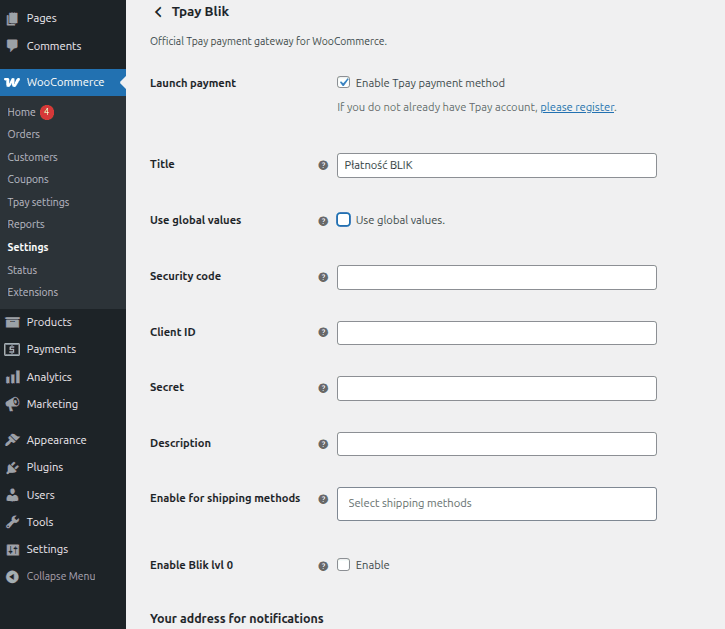The height and width of the screenshot is (629, 725).
Task: Open the Products menu icon in sidebar
Action: pos(13,322)
